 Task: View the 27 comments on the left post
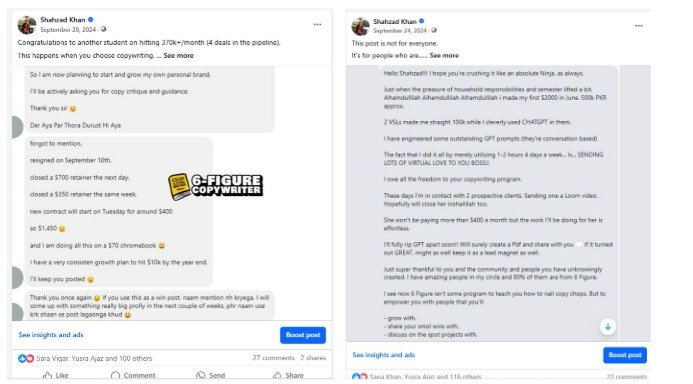click(x=274, y=358)
